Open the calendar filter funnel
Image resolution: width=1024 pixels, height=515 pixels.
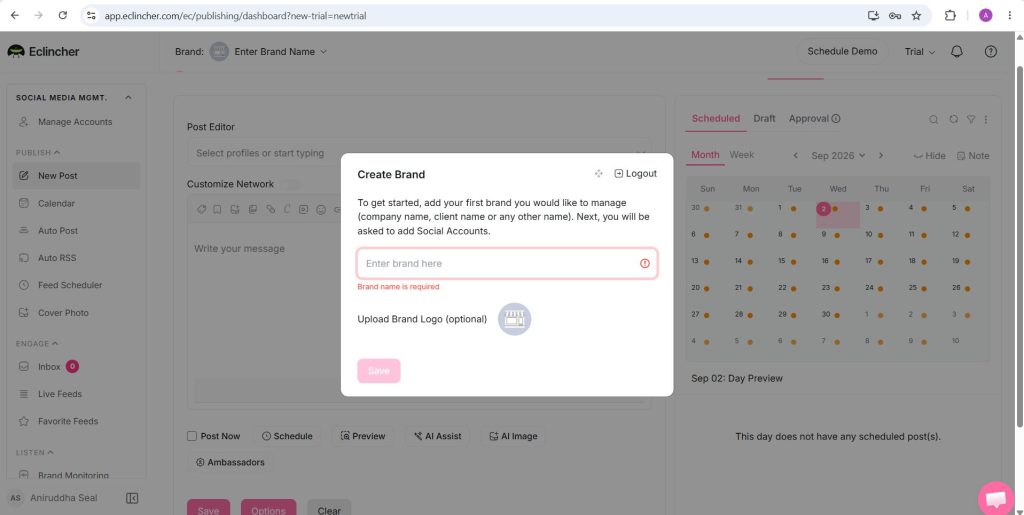971,119
